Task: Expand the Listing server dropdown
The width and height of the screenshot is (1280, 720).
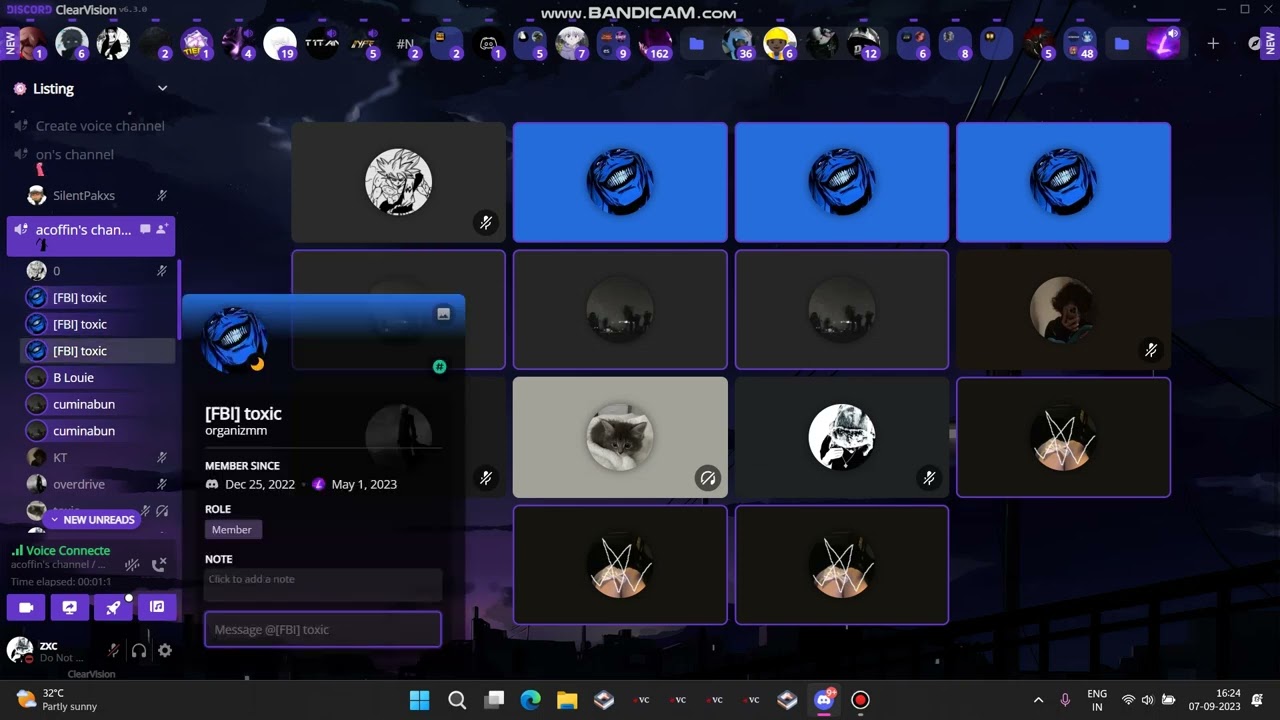Action: (x=162, y=88)
